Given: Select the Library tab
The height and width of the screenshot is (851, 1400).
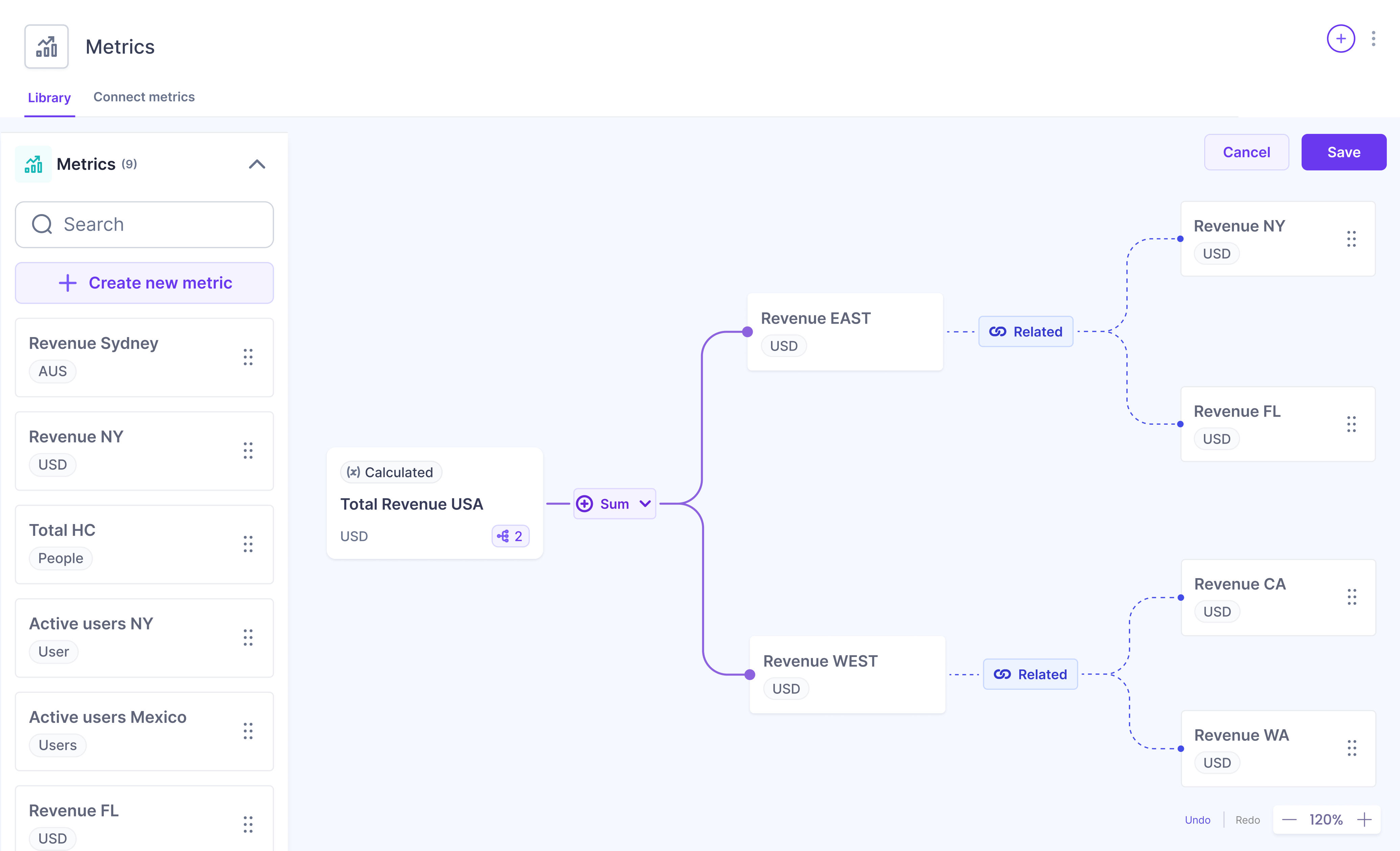Looking at the screenshot, I should point(49,98).
